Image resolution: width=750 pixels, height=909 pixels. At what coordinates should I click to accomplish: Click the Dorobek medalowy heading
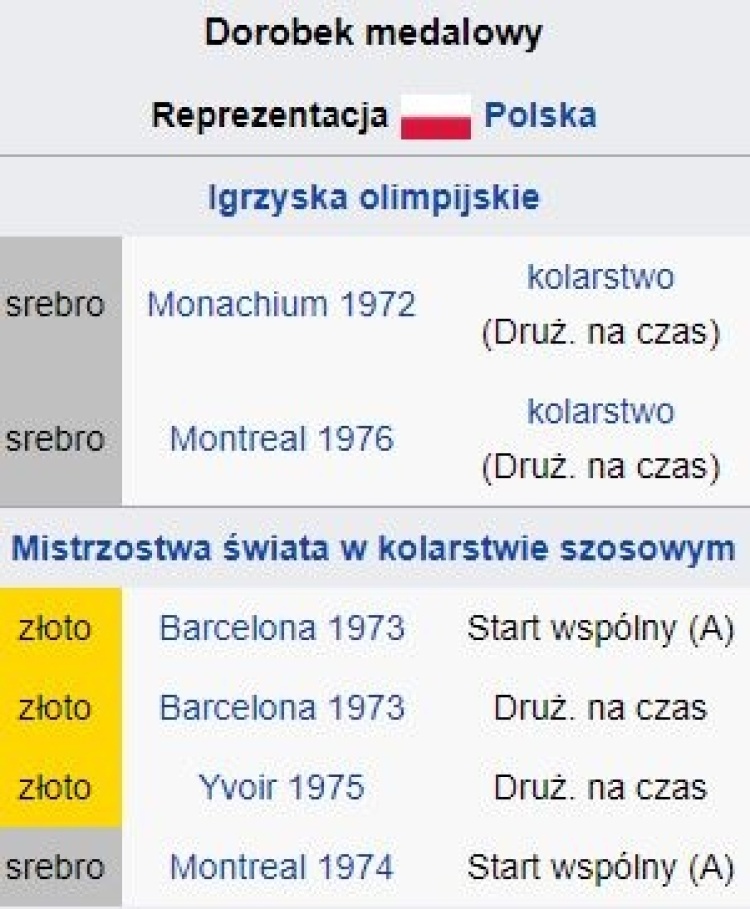374,32
